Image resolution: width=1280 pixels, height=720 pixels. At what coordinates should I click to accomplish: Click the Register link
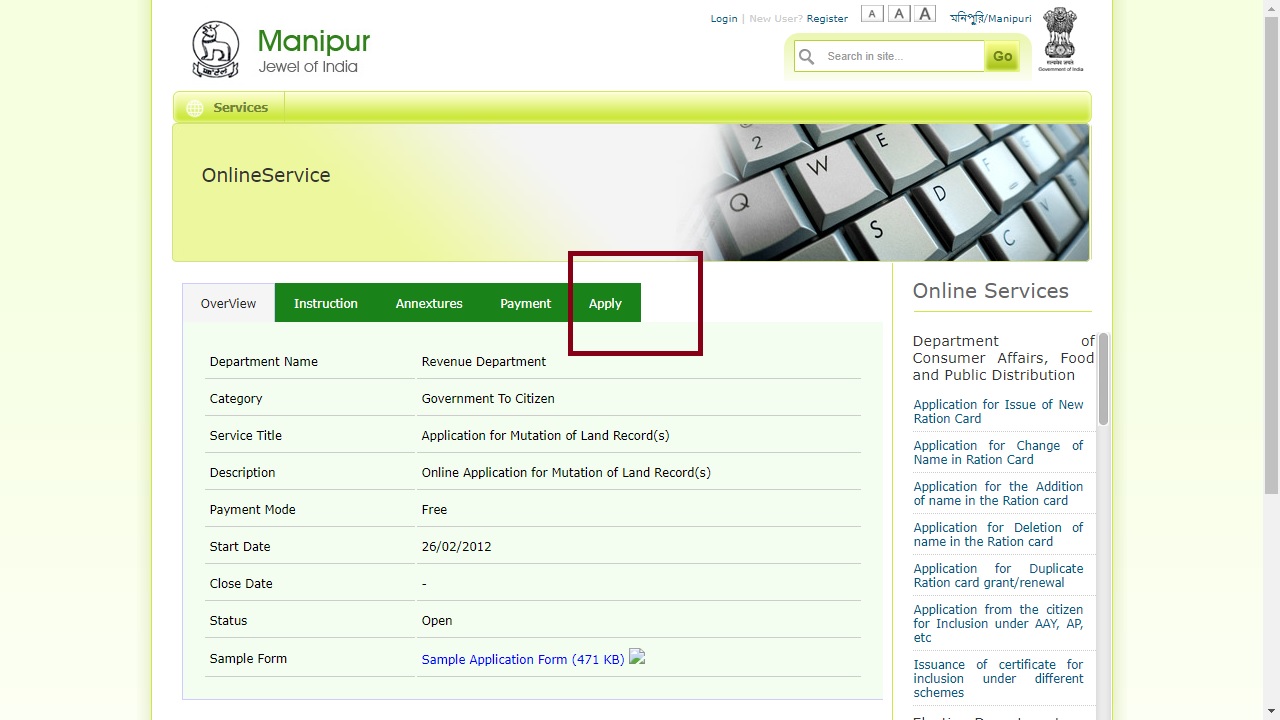pyautogui.click(x=827, y=19)
